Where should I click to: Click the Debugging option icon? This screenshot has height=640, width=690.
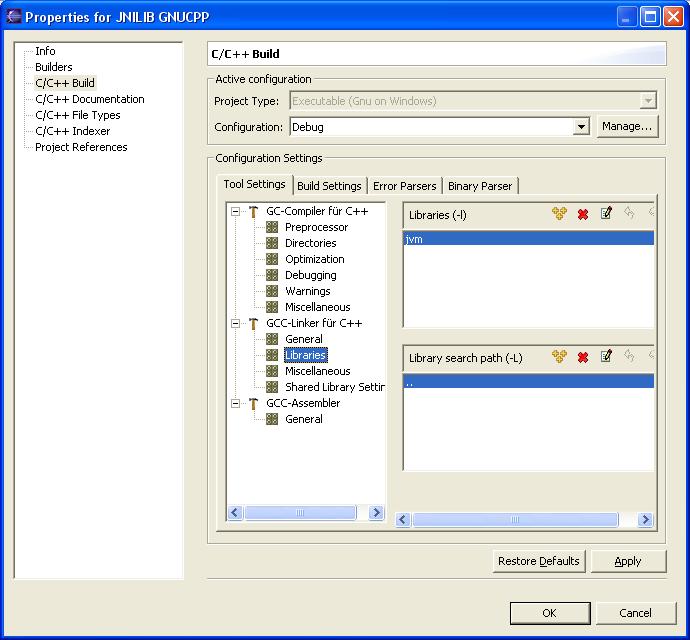coord(272,275)
